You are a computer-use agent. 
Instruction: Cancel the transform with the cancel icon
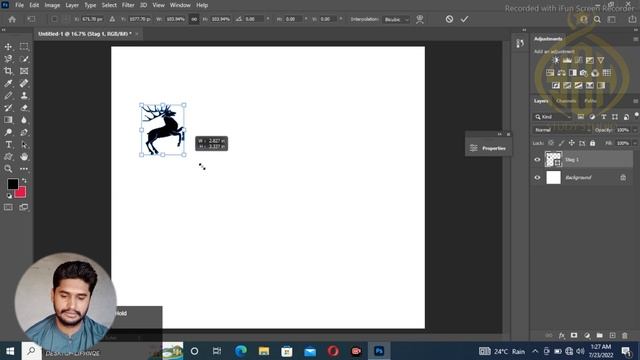449,19
